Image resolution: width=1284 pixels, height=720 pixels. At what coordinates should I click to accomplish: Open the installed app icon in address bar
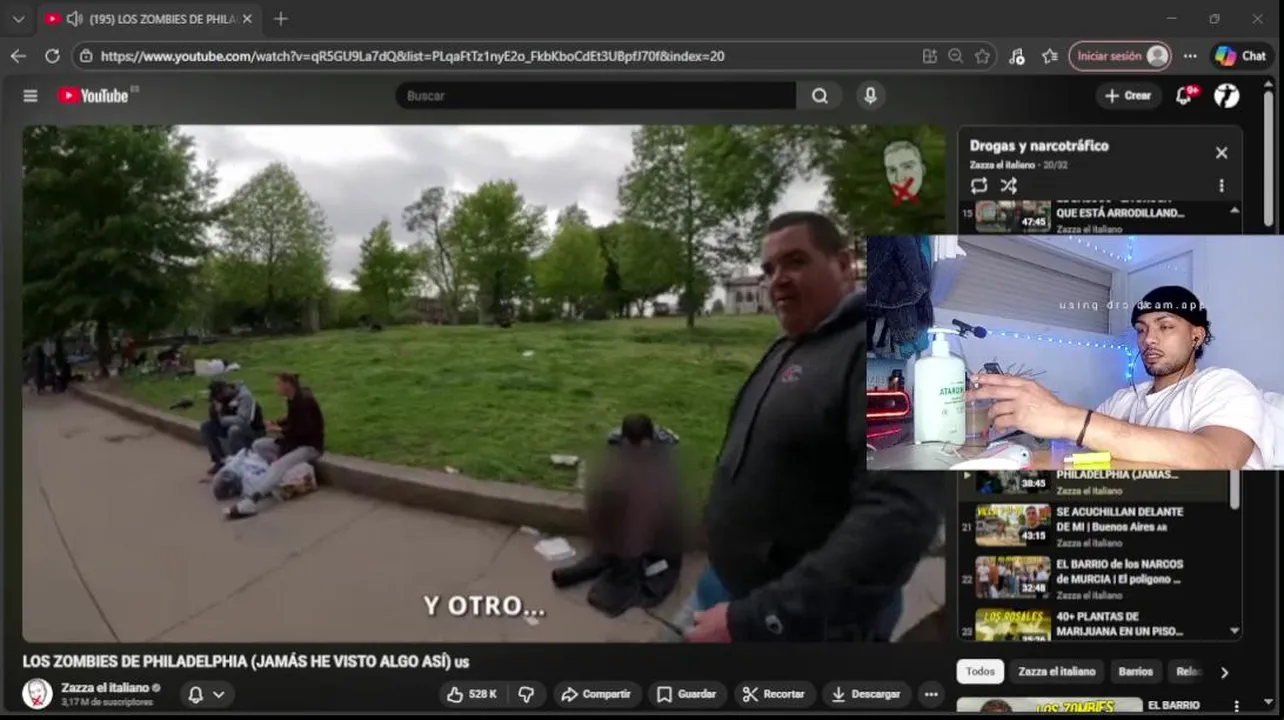(930, 56)
